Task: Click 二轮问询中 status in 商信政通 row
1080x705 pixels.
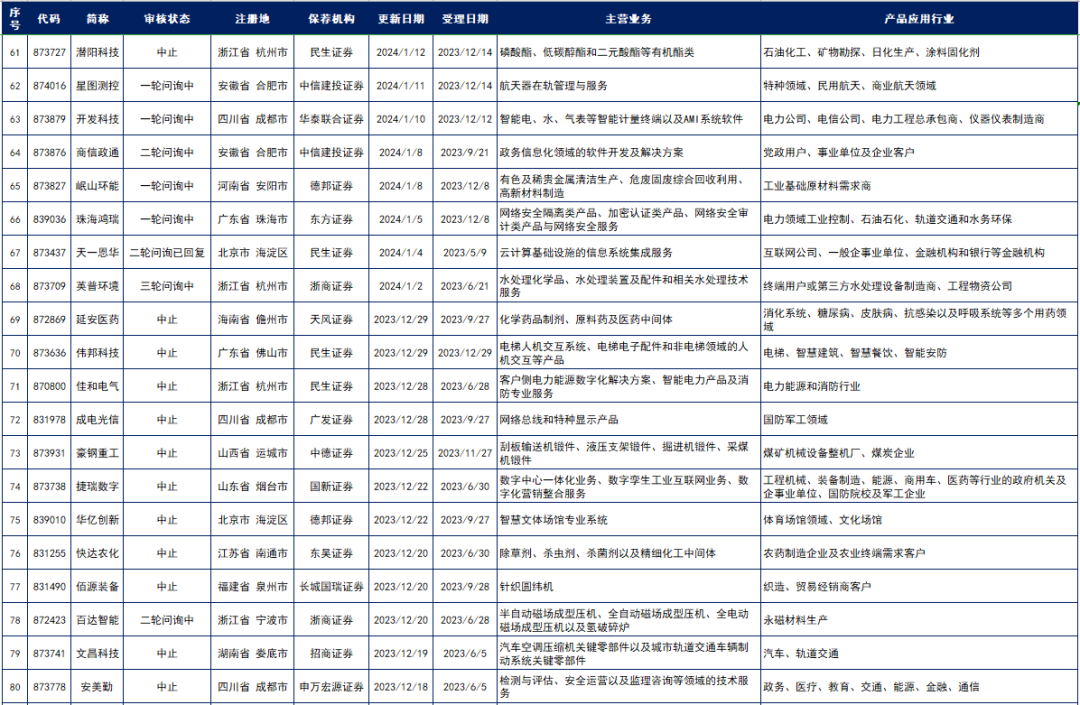Action: [x=167, y=152]
